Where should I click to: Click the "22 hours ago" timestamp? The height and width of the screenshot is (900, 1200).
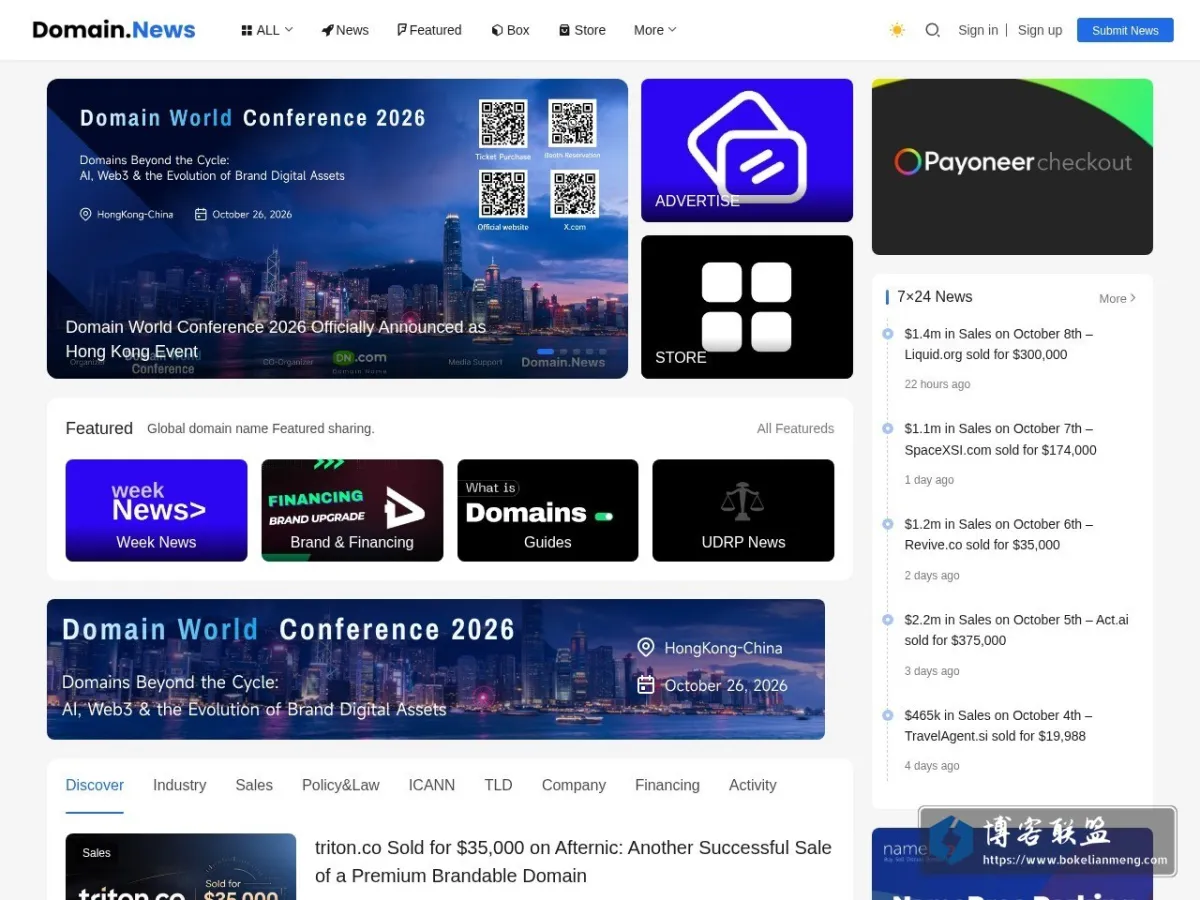pyautogui.click(x=937, y=384)
